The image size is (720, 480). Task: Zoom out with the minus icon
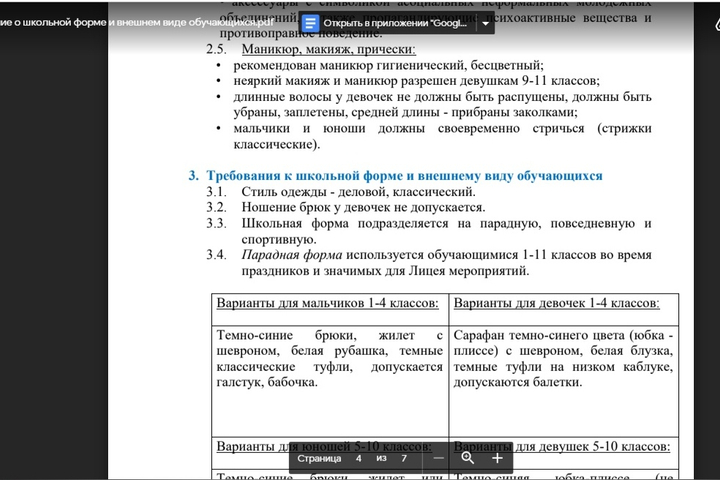click(x=439, y=458)
